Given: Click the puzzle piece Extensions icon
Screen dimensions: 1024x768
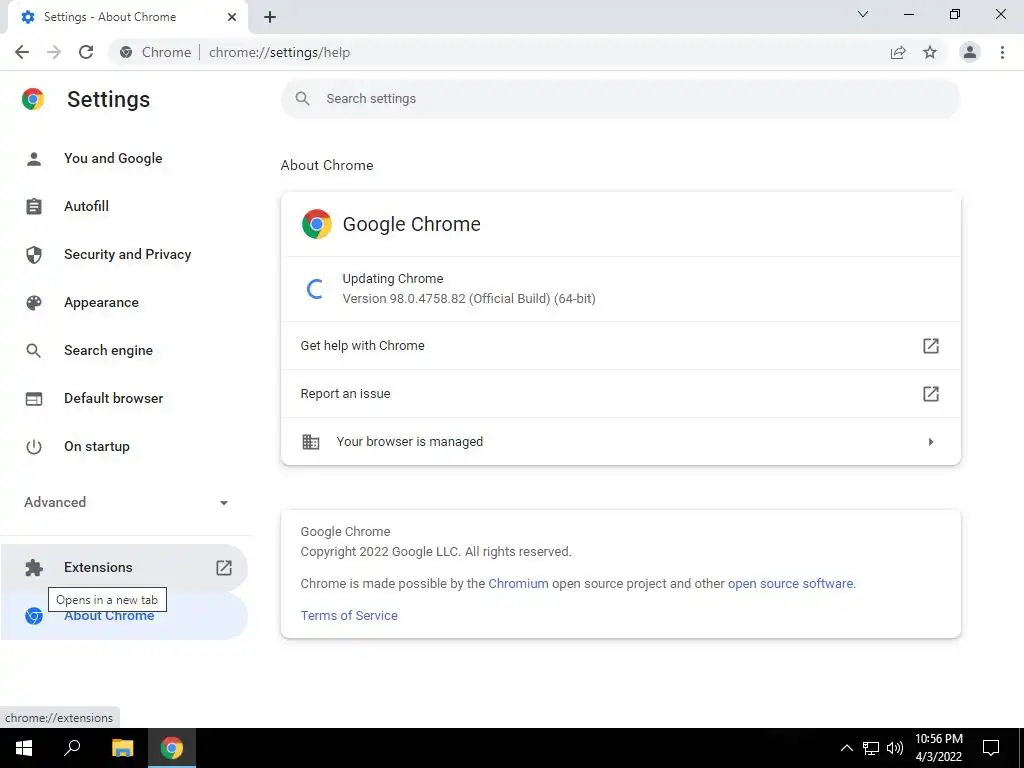Looking at the screenshot, I should 34,568.
